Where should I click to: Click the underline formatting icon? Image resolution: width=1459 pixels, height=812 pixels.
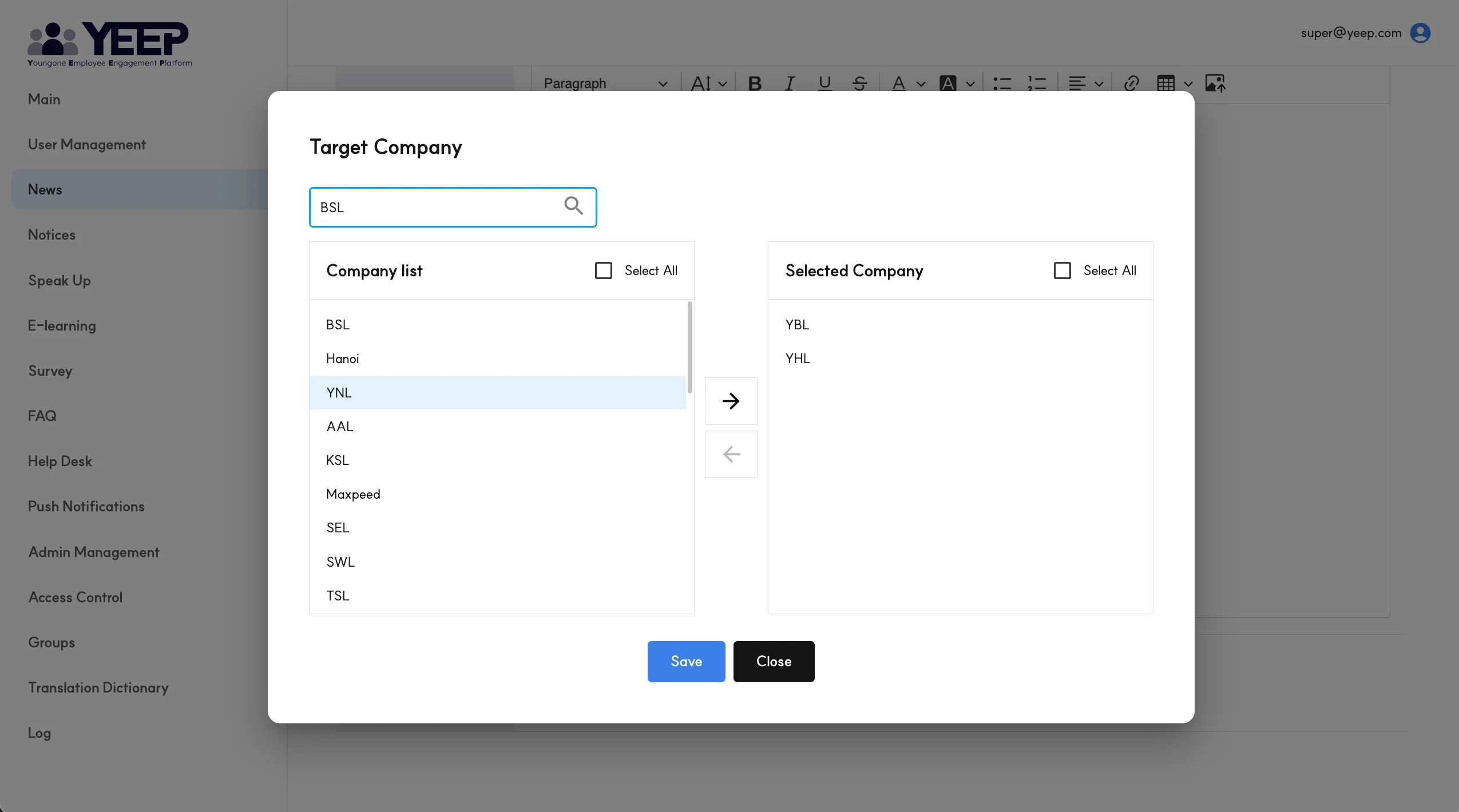(824, 83)
